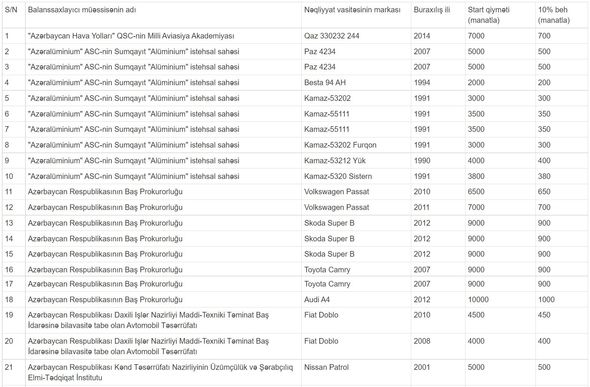Click the 'Start qiyməti (manatla)' header
Viewport: 590px width, 387px height.
click(488, 15)
